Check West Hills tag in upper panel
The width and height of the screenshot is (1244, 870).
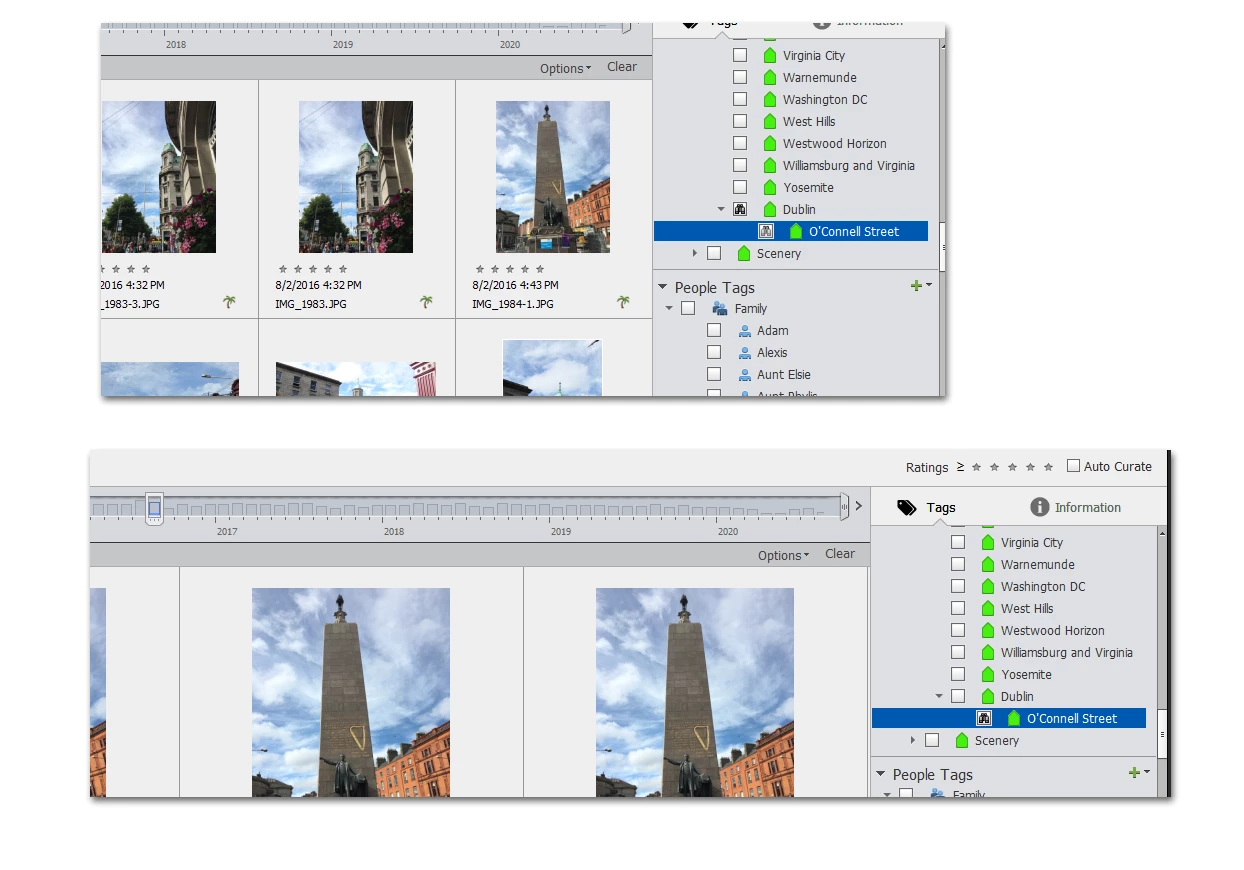[x=740, y=121]
